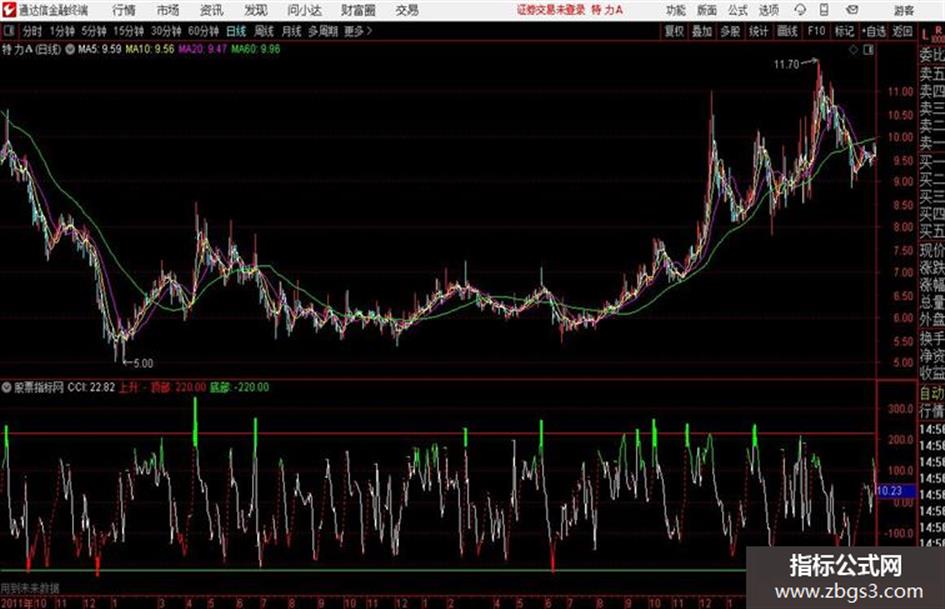
Task: Click the 现价 row in the quote panel
Action: [x=932, y=250]
